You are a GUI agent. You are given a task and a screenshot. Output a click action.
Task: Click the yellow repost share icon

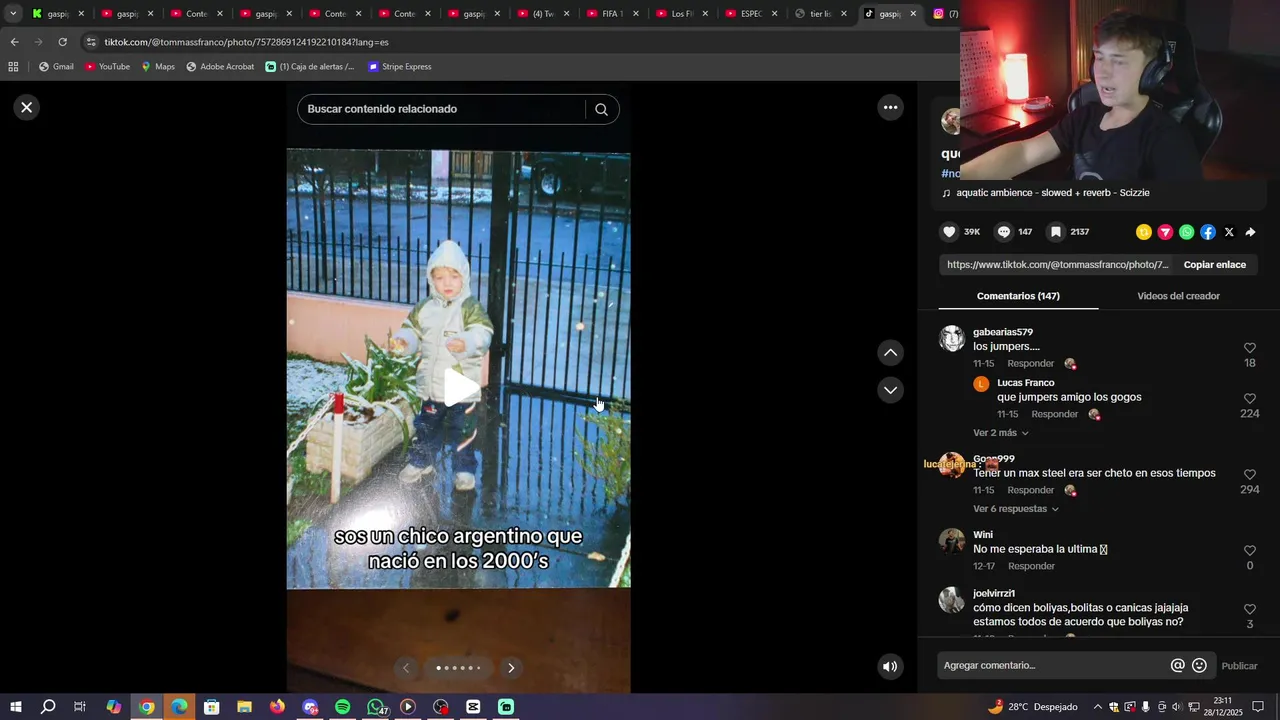click(x=1144, y=232)
